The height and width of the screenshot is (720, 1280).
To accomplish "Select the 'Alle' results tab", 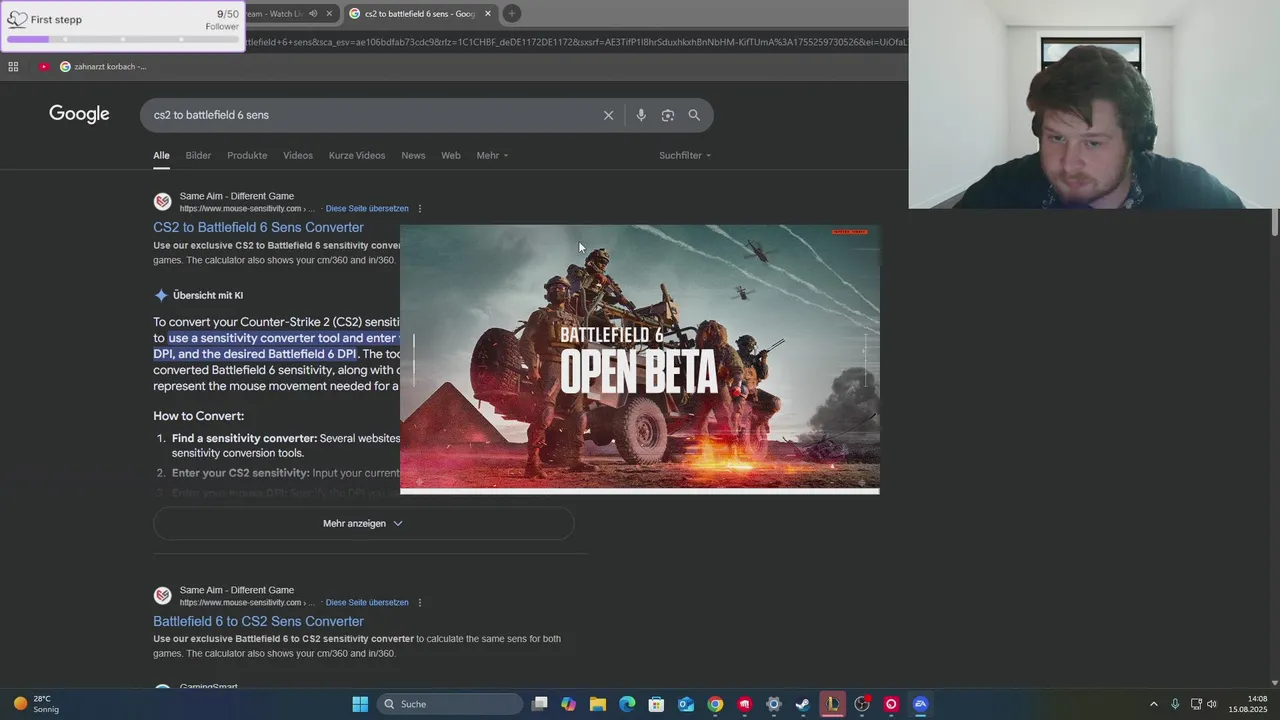I will [x=161, y=155].
